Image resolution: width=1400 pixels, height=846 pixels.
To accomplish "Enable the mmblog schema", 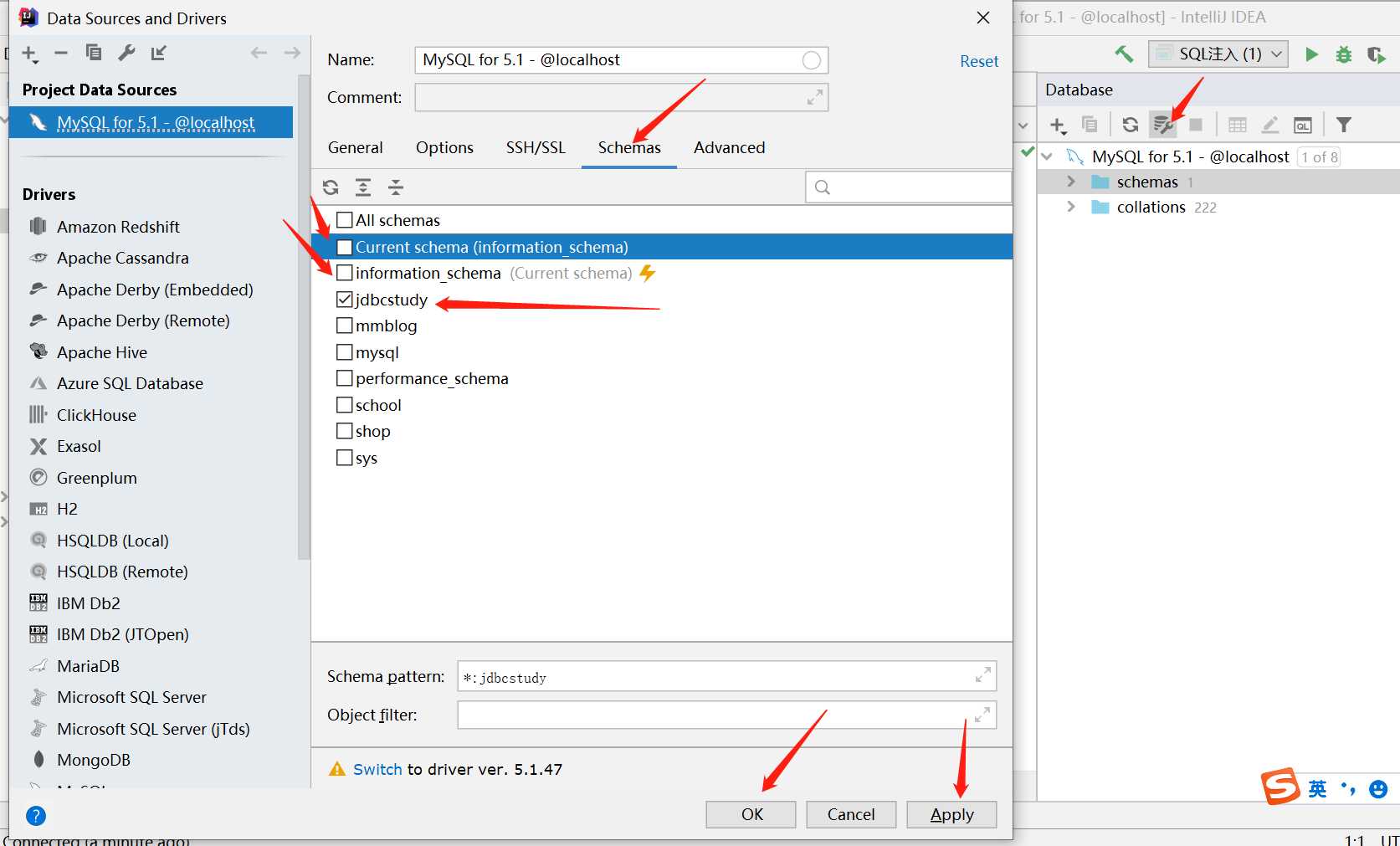I will [x=344, y=326].
